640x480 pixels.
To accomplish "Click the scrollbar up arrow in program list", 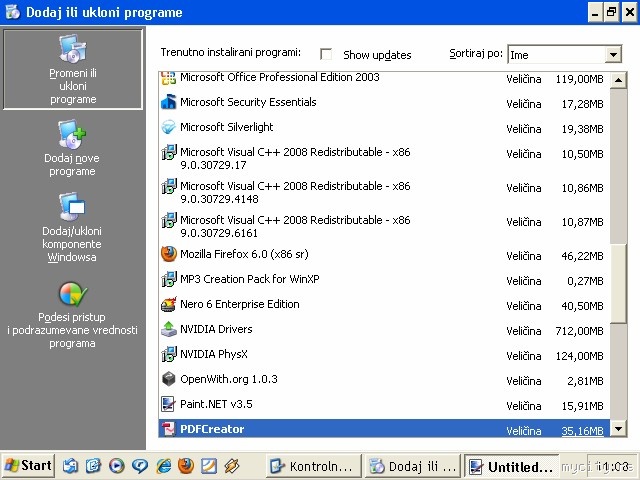I will [618, 80].
